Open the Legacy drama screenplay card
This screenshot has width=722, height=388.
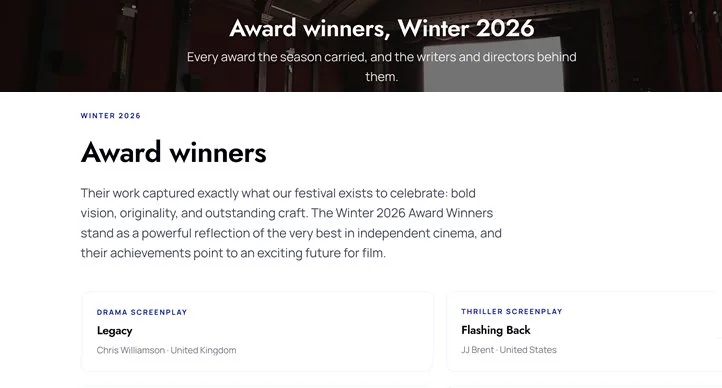(x=257, y=331)
